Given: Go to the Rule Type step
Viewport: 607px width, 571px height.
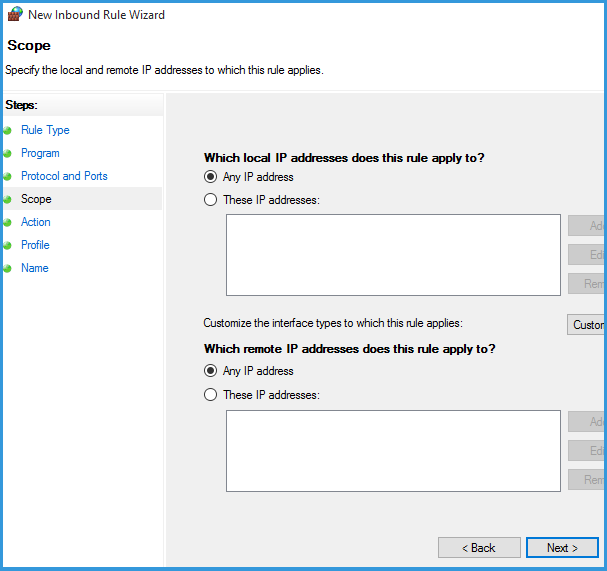Looking at the screenshot, I should pyautogui.click(x=45, y=130).
